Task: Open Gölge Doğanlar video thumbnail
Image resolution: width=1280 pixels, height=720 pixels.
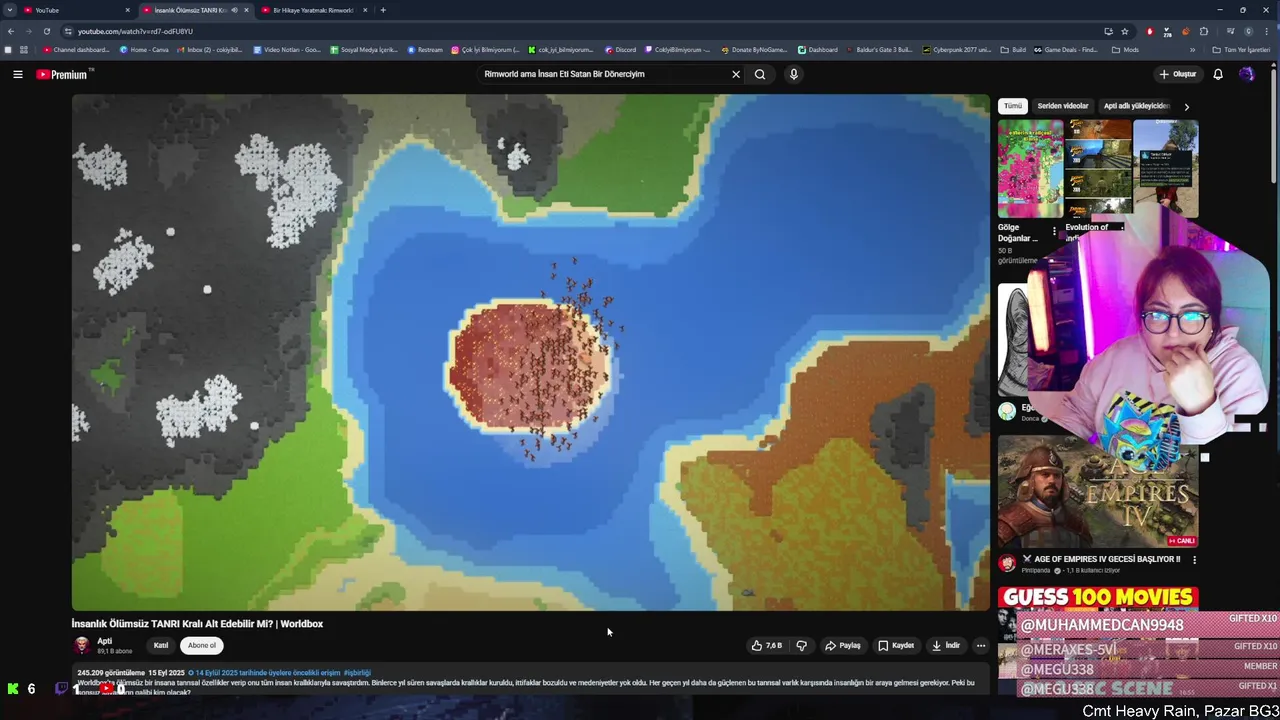Action: pos(1030,168)
